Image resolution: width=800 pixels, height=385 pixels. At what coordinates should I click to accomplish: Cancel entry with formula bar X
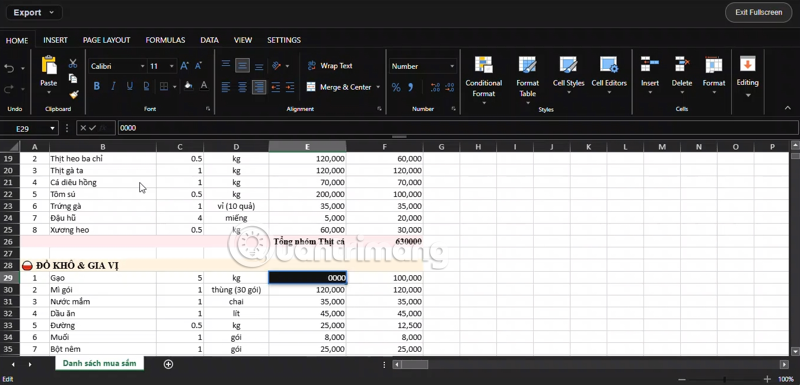[x=83, y=128]
